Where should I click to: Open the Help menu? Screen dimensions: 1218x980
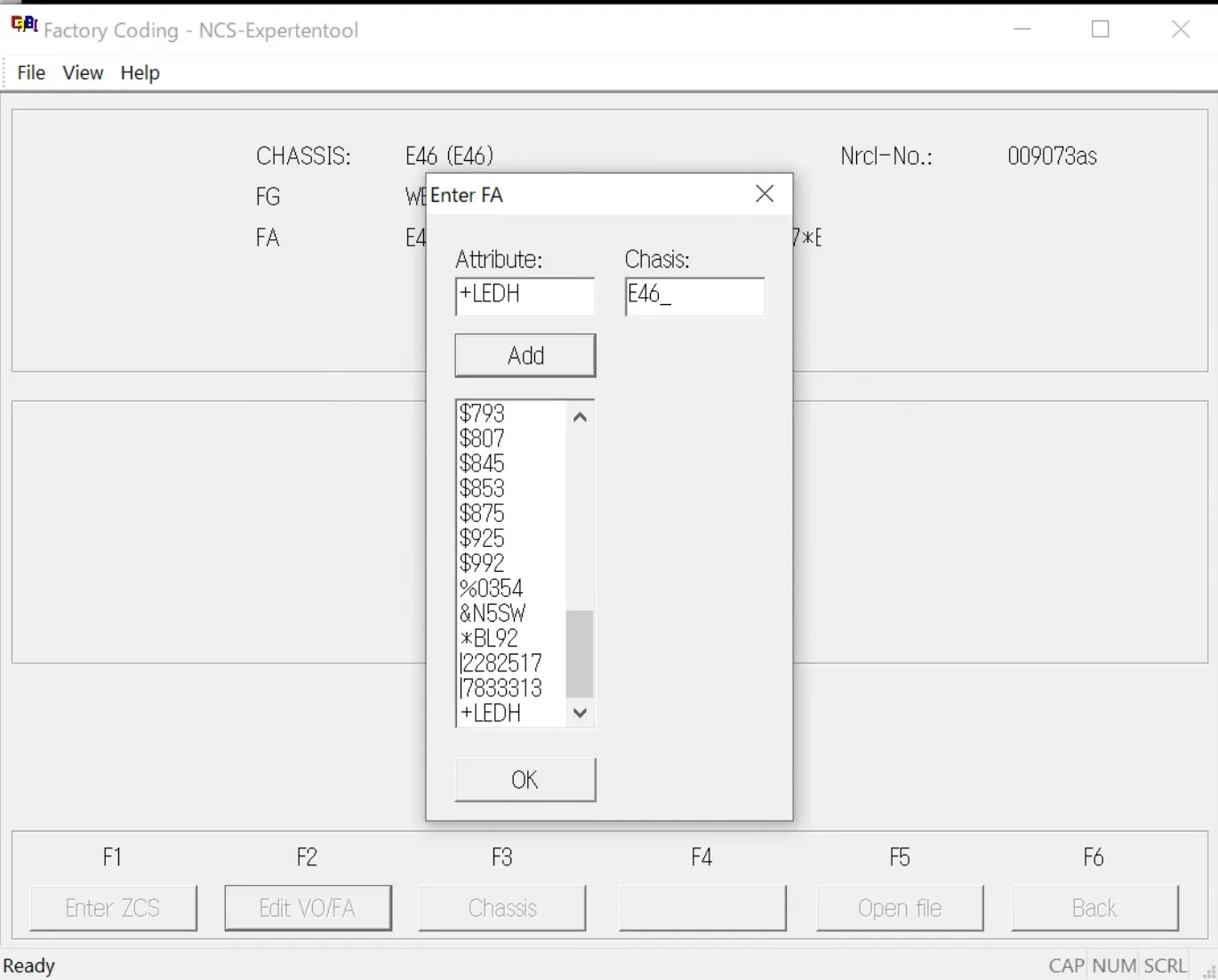coord(140,73)
